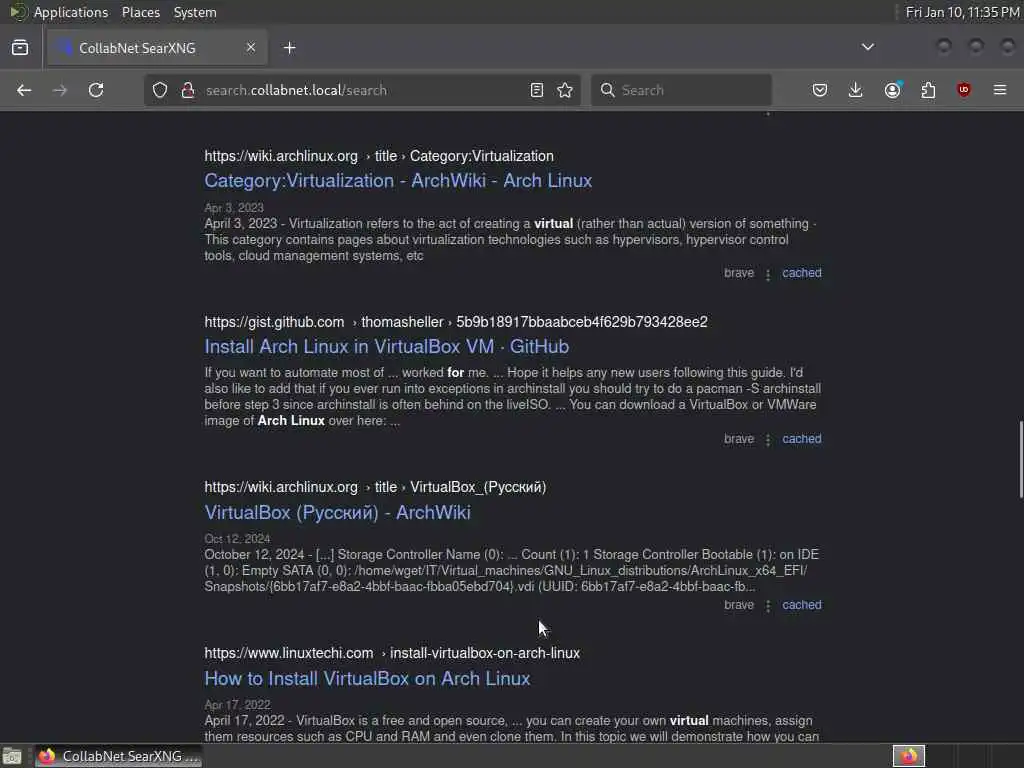
Task: Reload the current page
Action: 96,90
